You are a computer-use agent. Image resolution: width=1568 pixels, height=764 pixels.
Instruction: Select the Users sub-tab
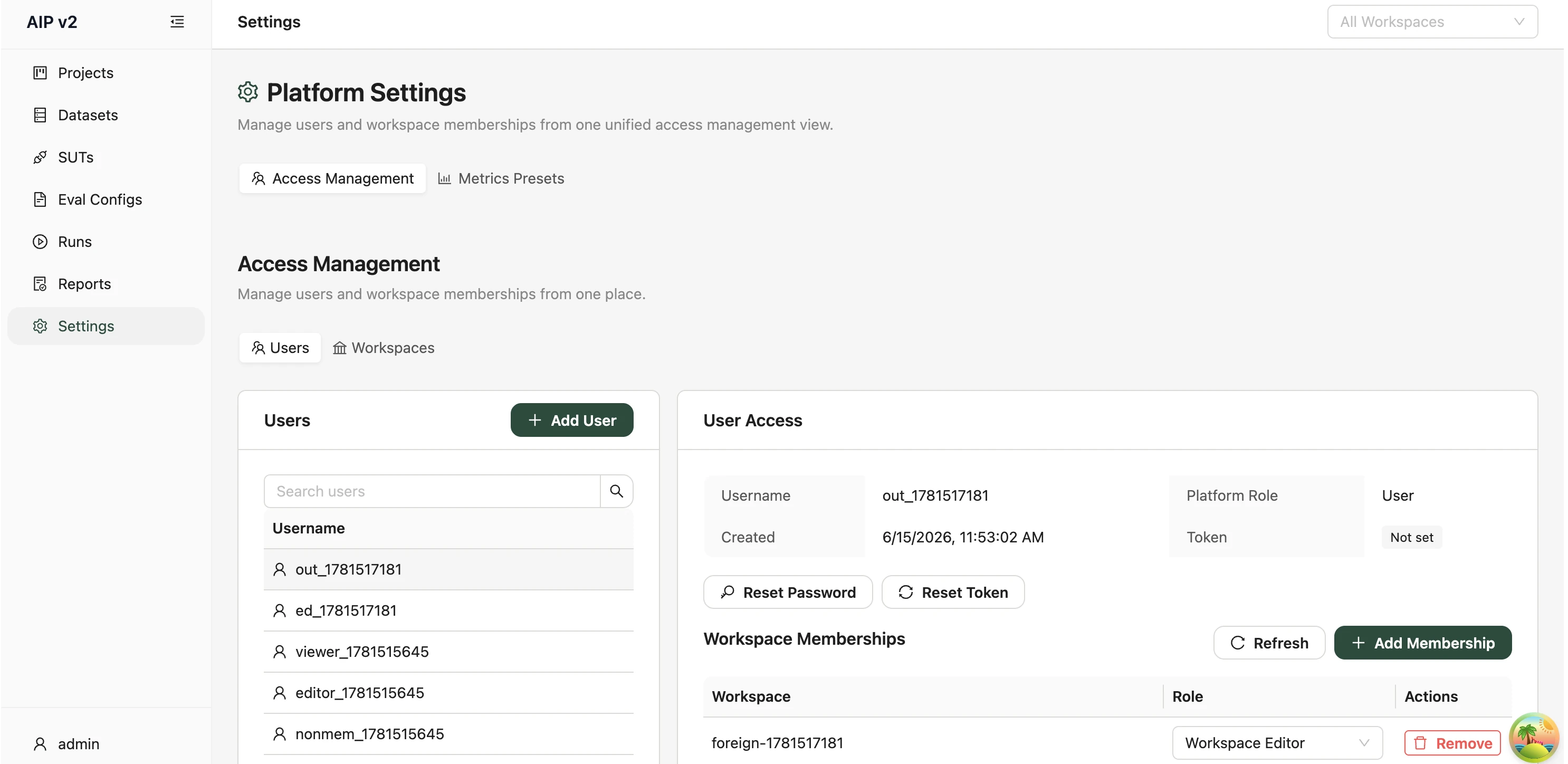[x=280, y=348]
